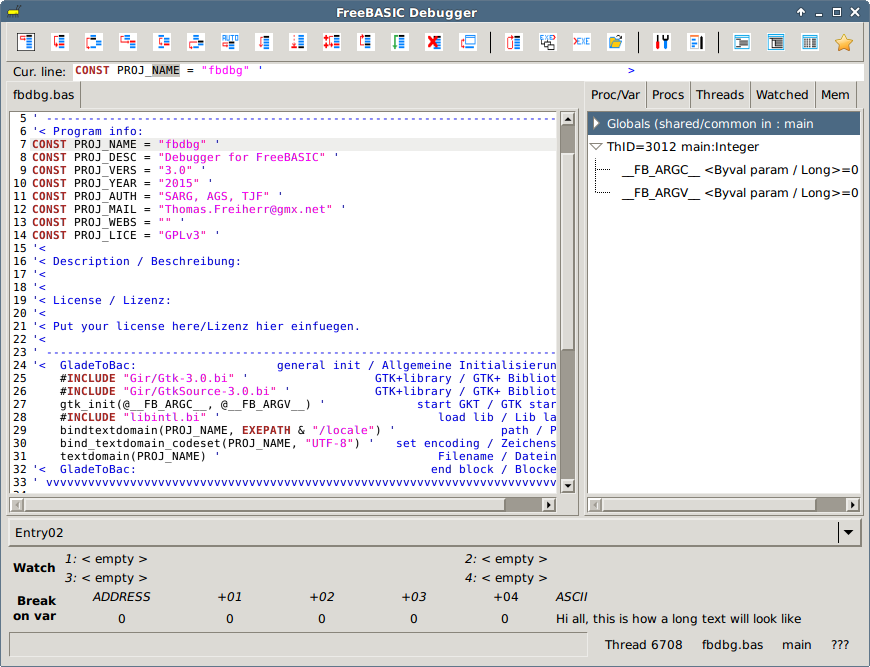
Task: Click the yellow star toolbar icon
Action: click(843, 42)
